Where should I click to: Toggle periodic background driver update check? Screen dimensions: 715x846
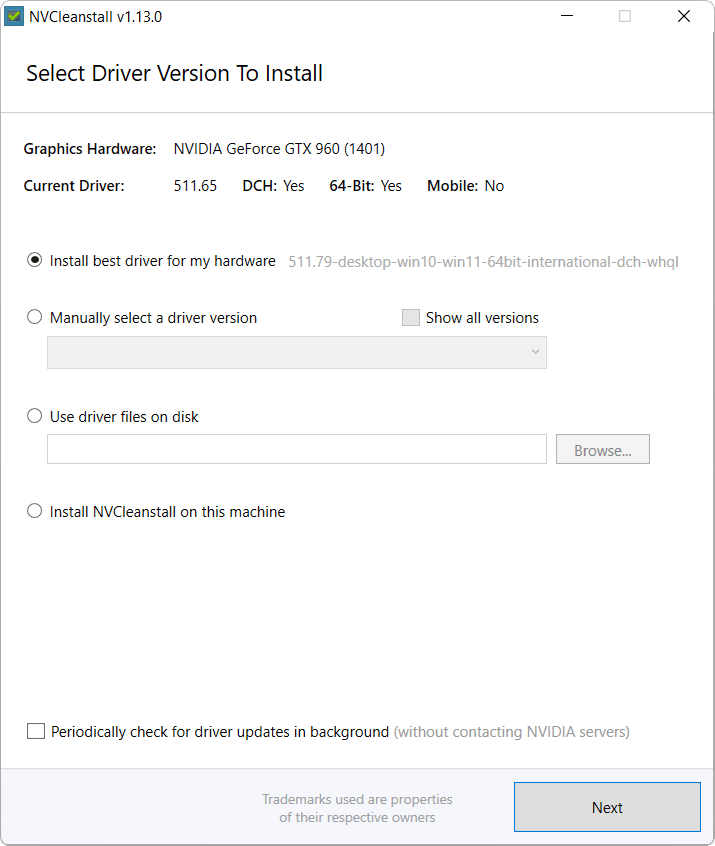36,732
